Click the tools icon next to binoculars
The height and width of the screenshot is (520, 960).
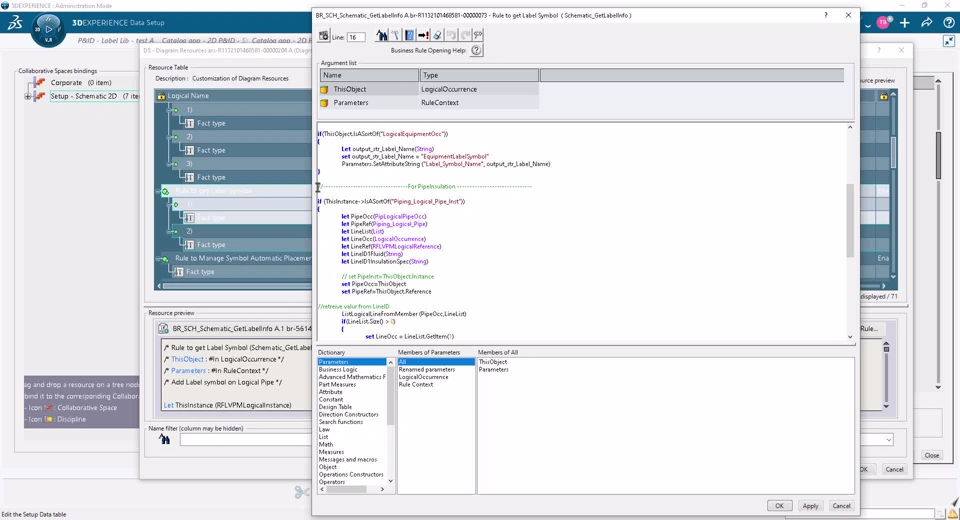point(396,36)
